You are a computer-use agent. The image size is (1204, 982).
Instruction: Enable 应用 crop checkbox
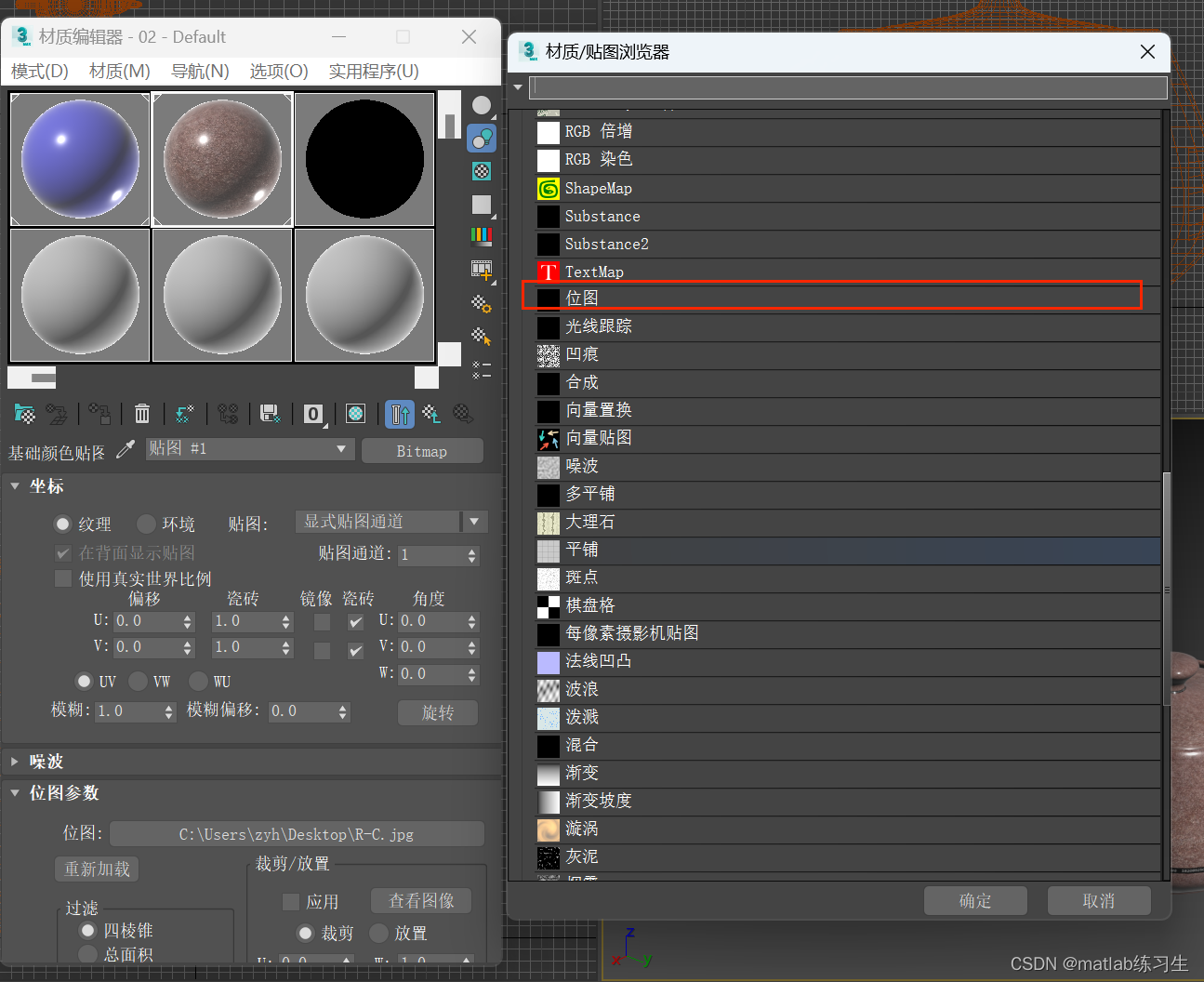[x=290, y=901]
